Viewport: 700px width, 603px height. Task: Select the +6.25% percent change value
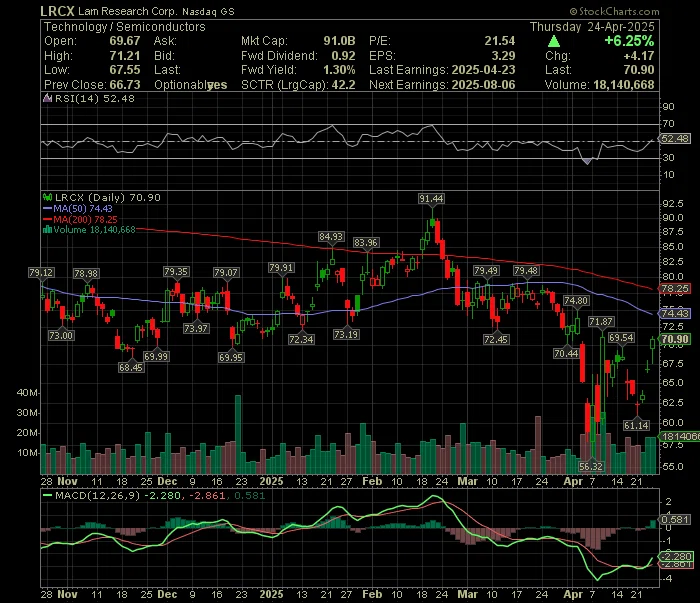pyautogui.click(x=629, y=41)
